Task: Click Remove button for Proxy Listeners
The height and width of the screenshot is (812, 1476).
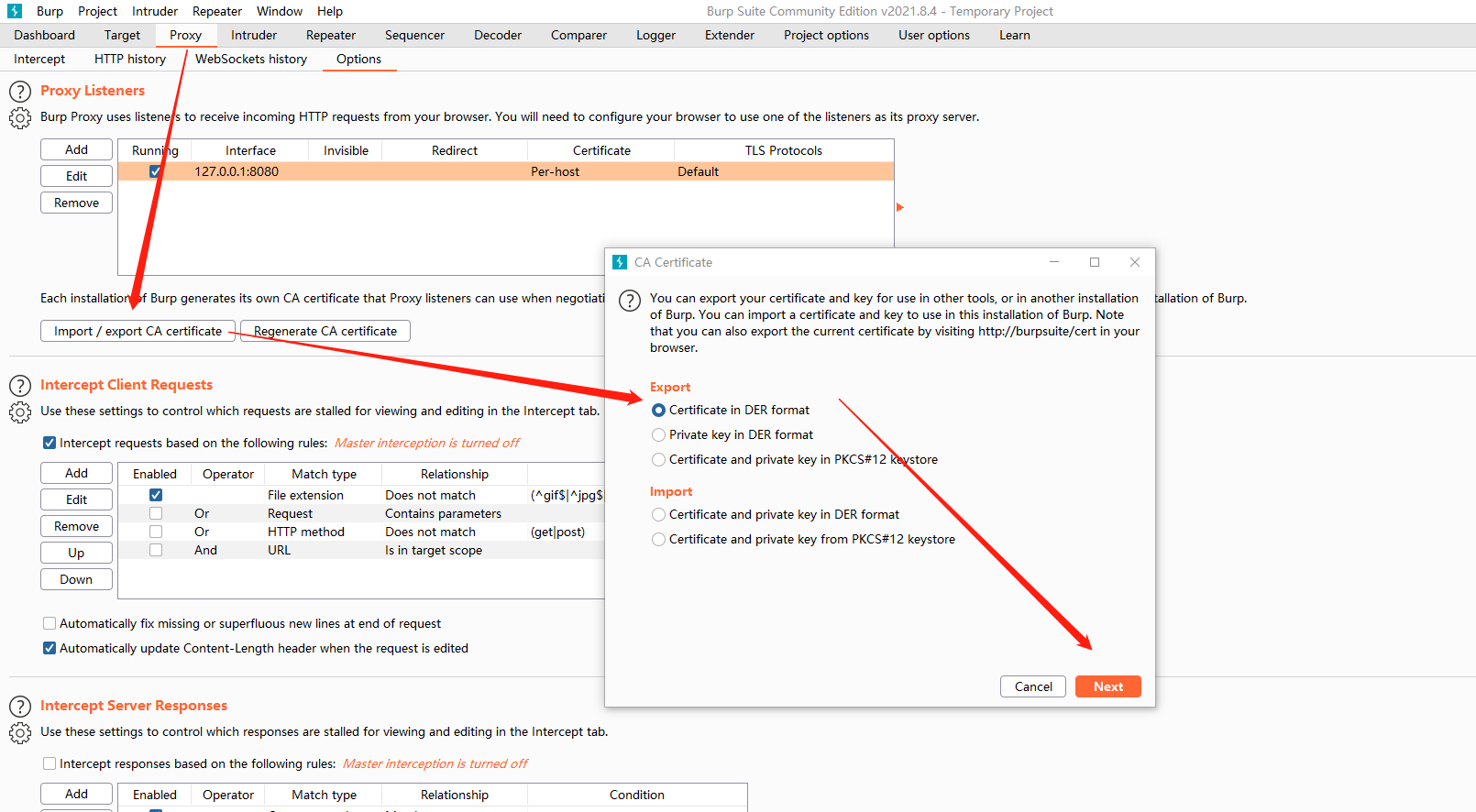Action: pos(77,203)
